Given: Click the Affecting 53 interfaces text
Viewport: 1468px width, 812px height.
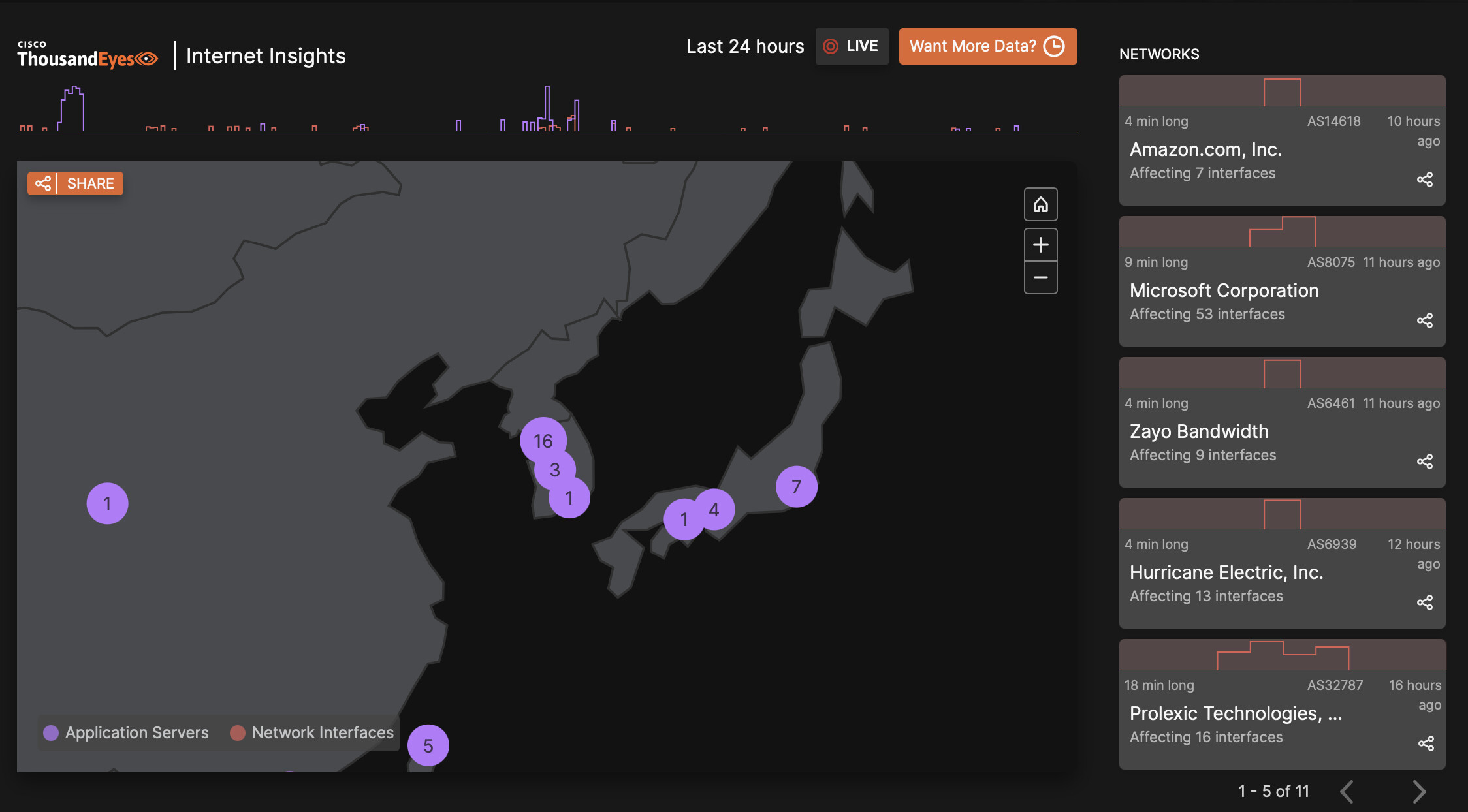Looking at the screenshot, I should coord(1207,314).
